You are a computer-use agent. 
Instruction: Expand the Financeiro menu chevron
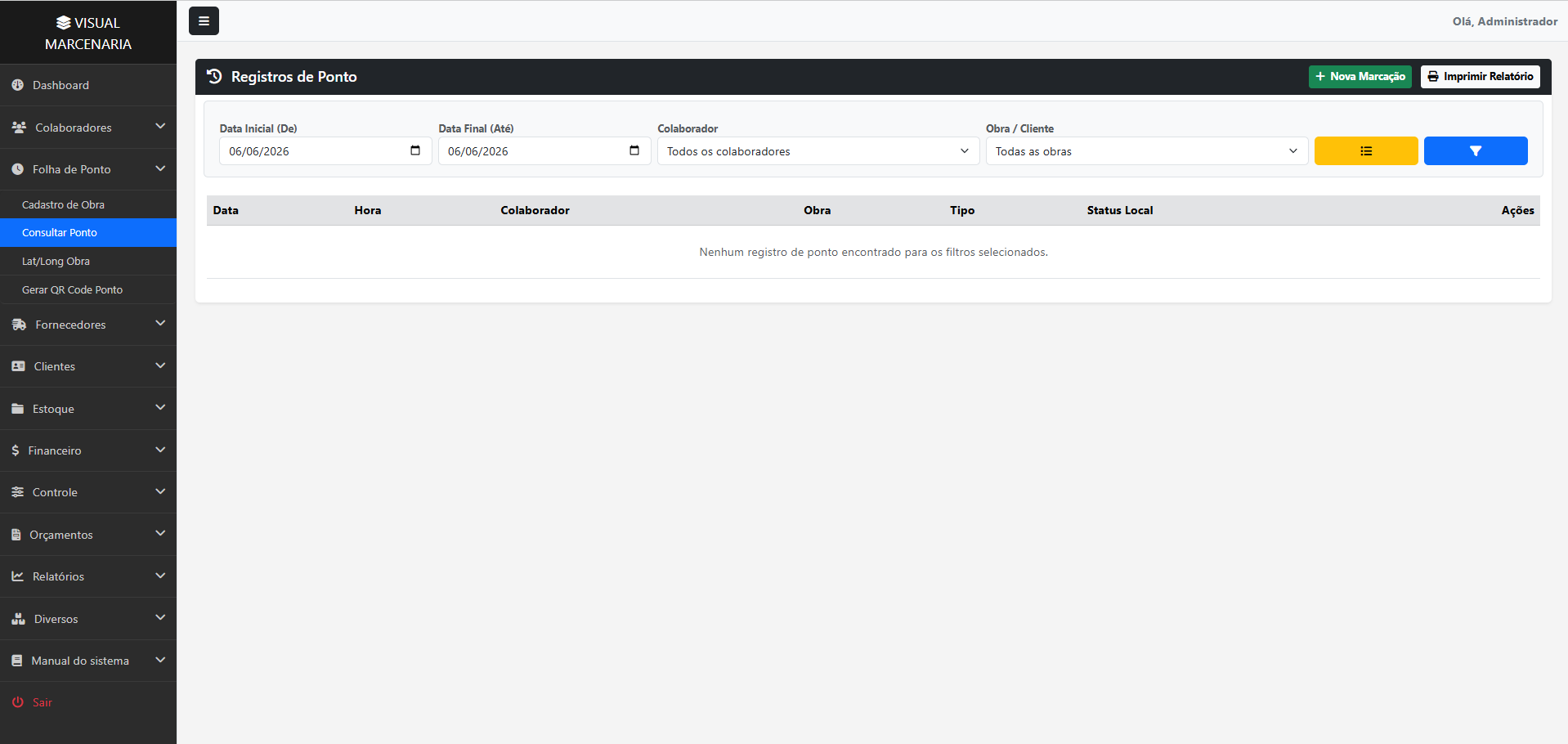pyautogui.click(x=160, y=450)
